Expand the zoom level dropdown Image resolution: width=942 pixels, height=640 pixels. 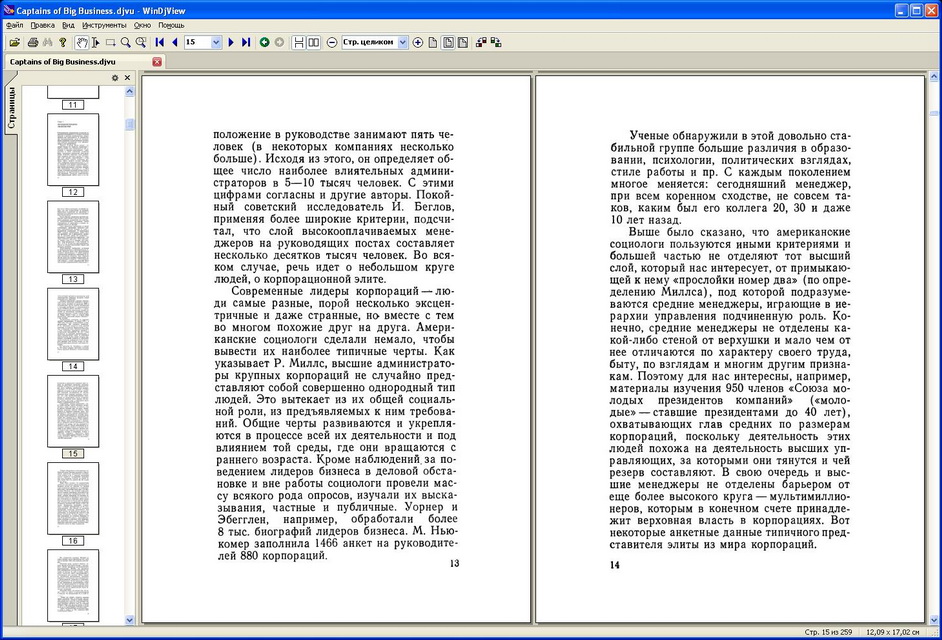pos(403,43)
